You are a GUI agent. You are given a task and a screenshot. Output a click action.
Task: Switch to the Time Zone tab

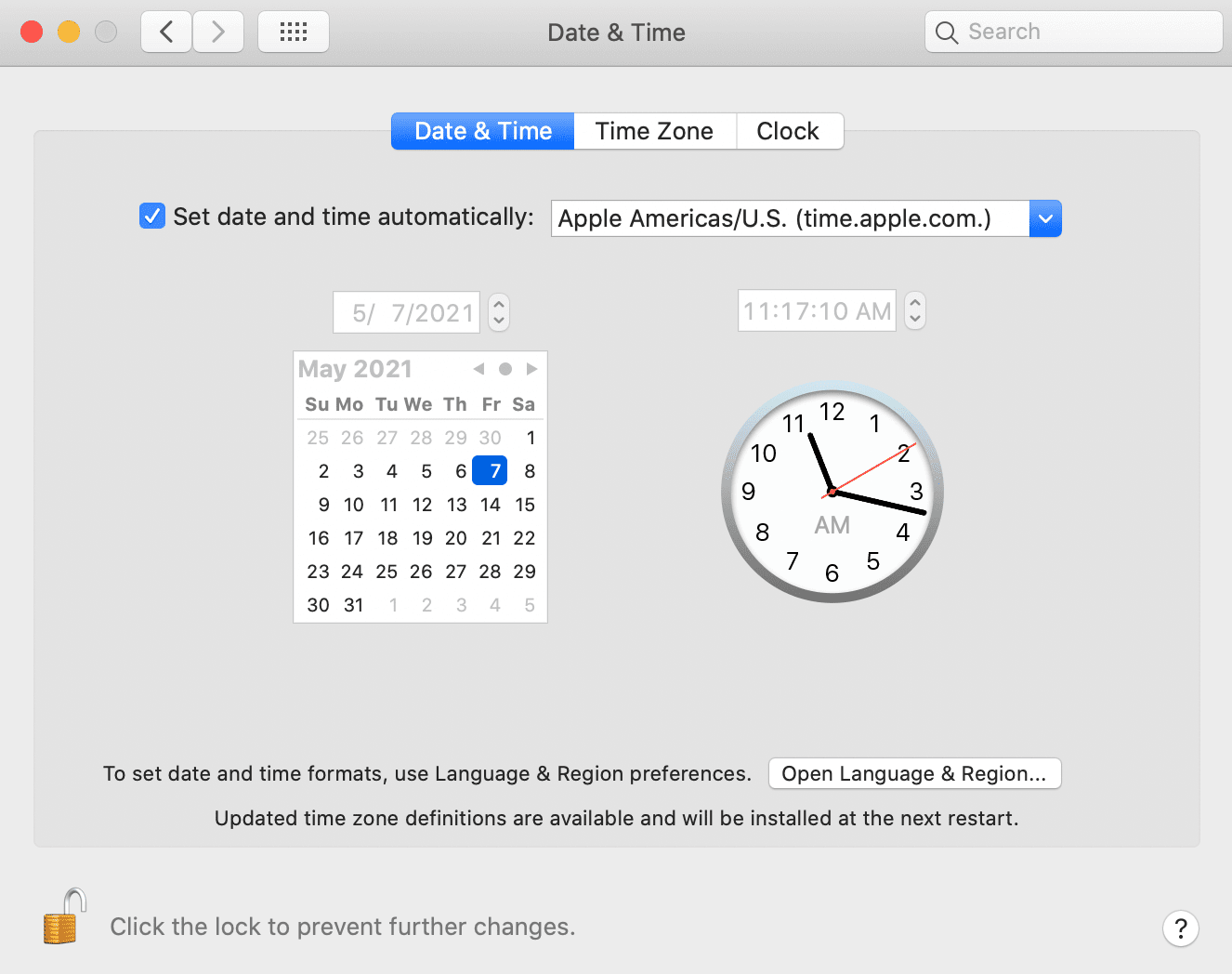coord(654,131)
